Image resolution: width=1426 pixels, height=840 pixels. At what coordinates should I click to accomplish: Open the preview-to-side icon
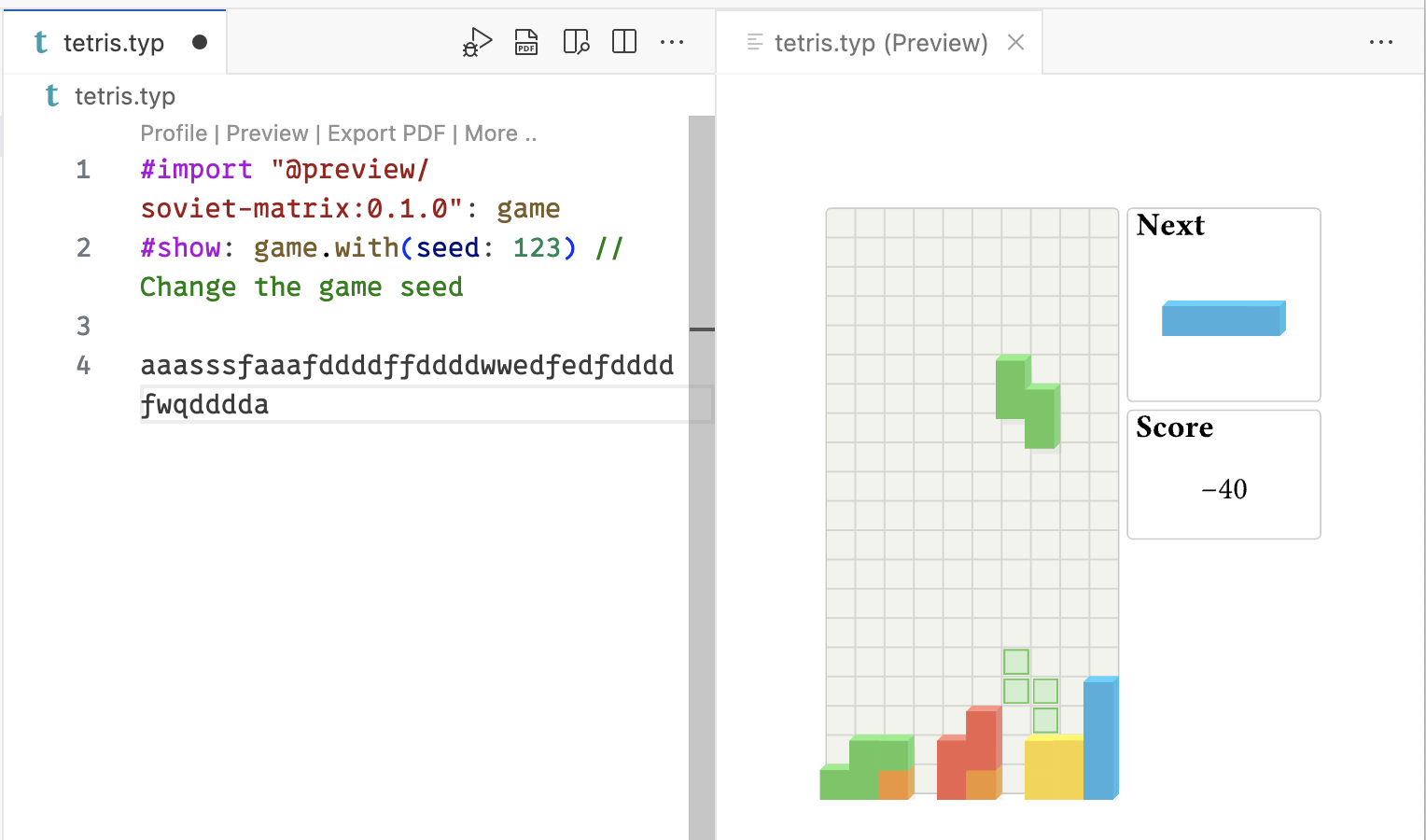pos(576,42)
